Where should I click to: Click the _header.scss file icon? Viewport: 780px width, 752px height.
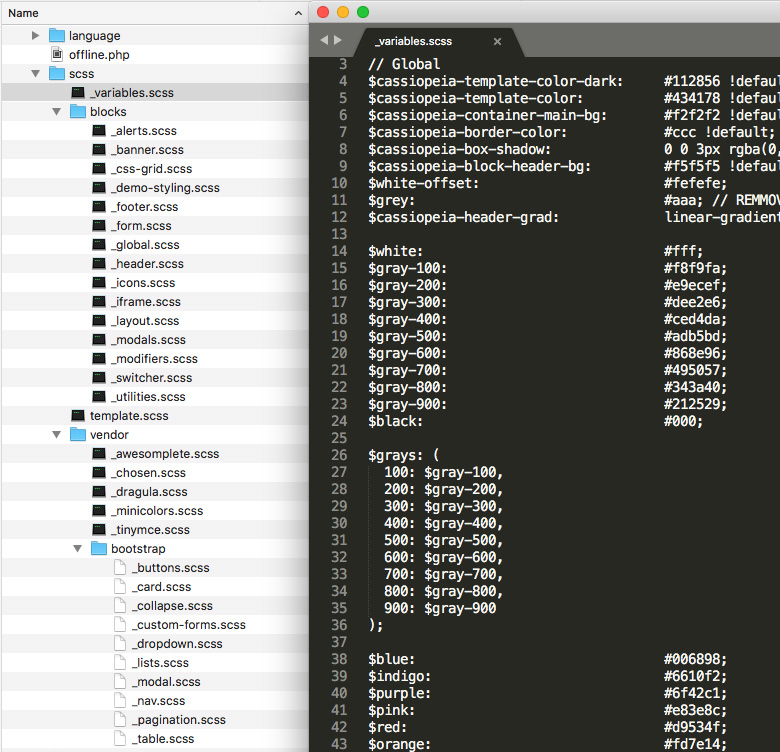99,263
